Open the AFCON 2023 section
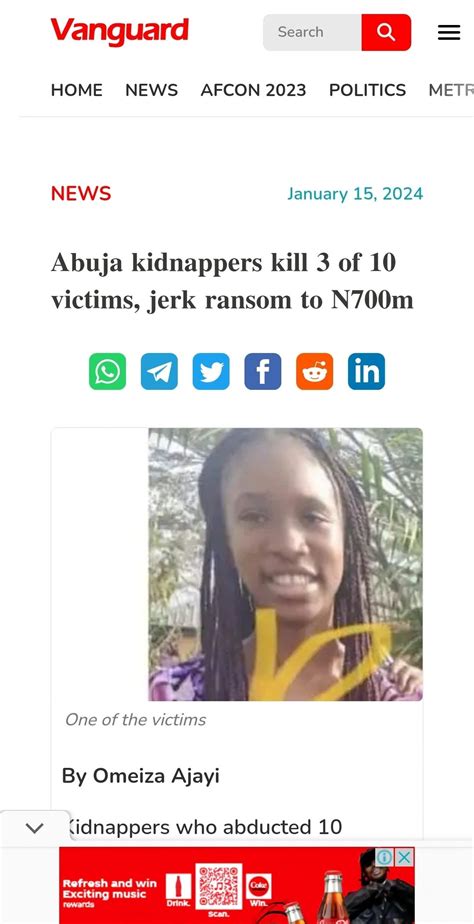This screenshot has height=924, width=474. pyautogui.click(x=254, y=90)
